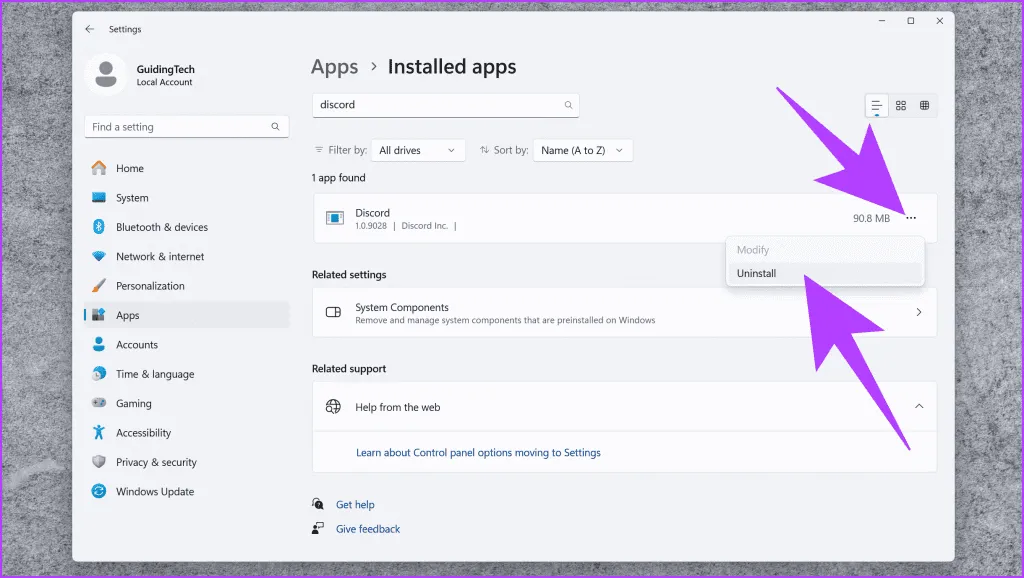The image size is (1024, 578).
Task: Click the Find a setting search field
Action: [180, 127]
